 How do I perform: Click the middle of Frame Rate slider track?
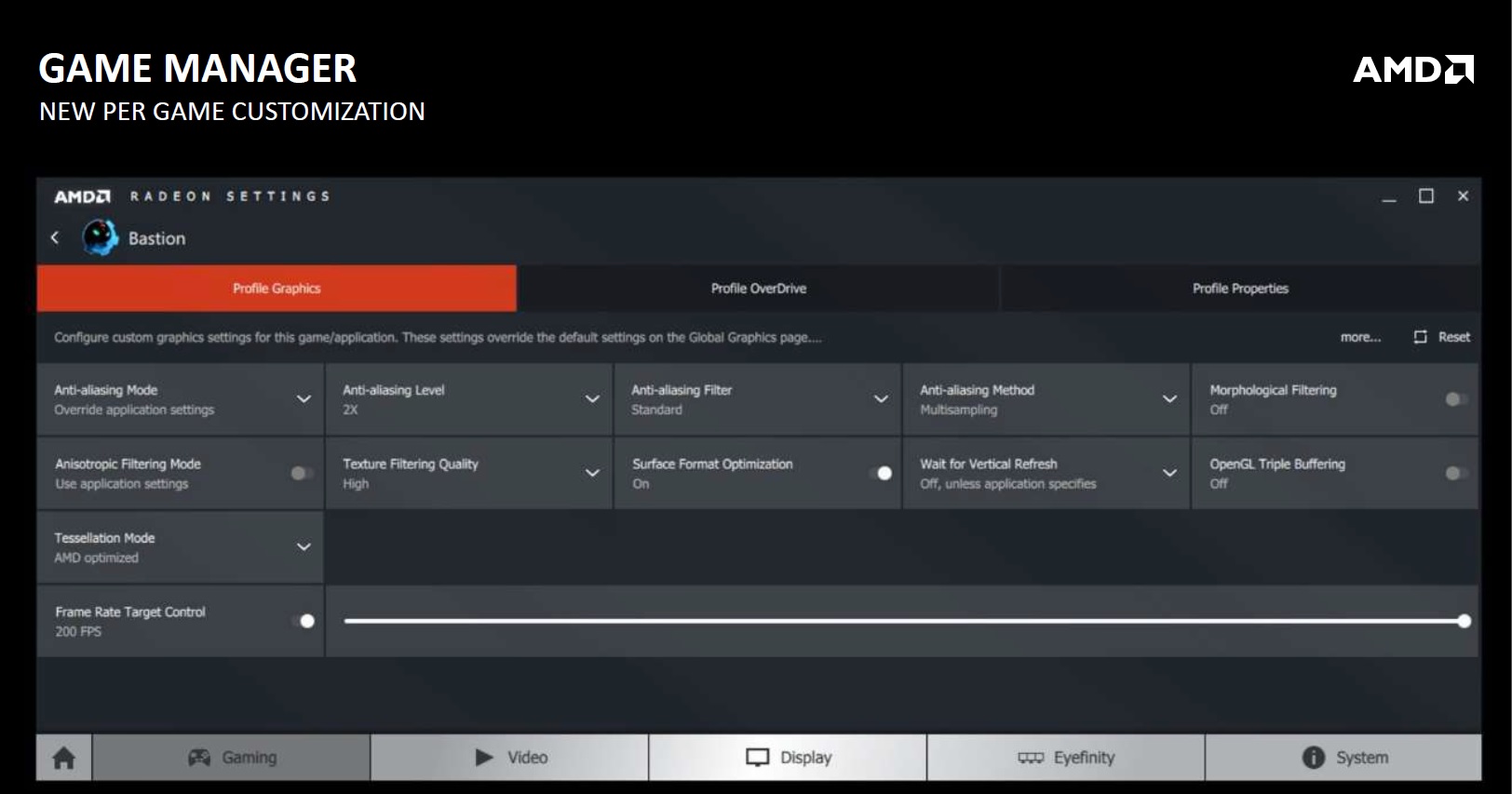coord(904,621)
